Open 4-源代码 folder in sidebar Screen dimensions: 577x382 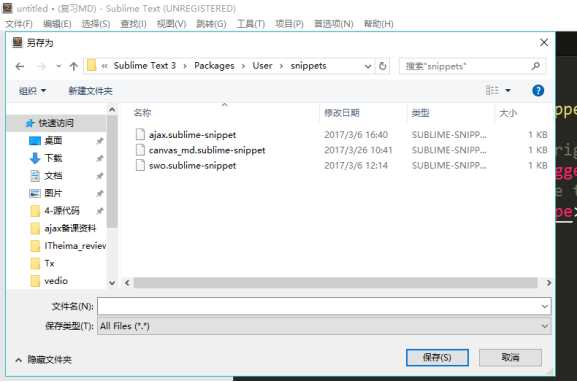(x=62, y=211)
